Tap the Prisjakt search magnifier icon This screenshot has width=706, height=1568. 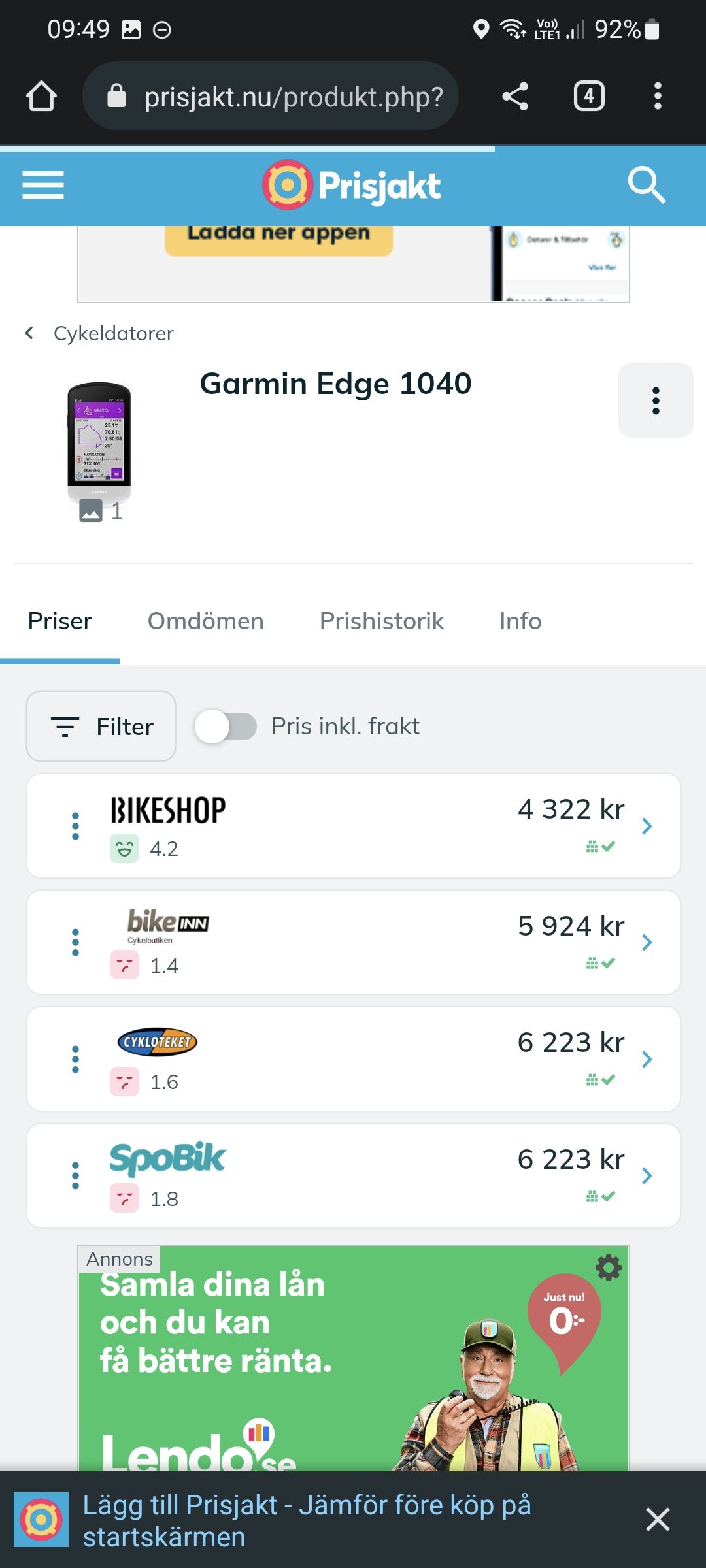point(646,185)
